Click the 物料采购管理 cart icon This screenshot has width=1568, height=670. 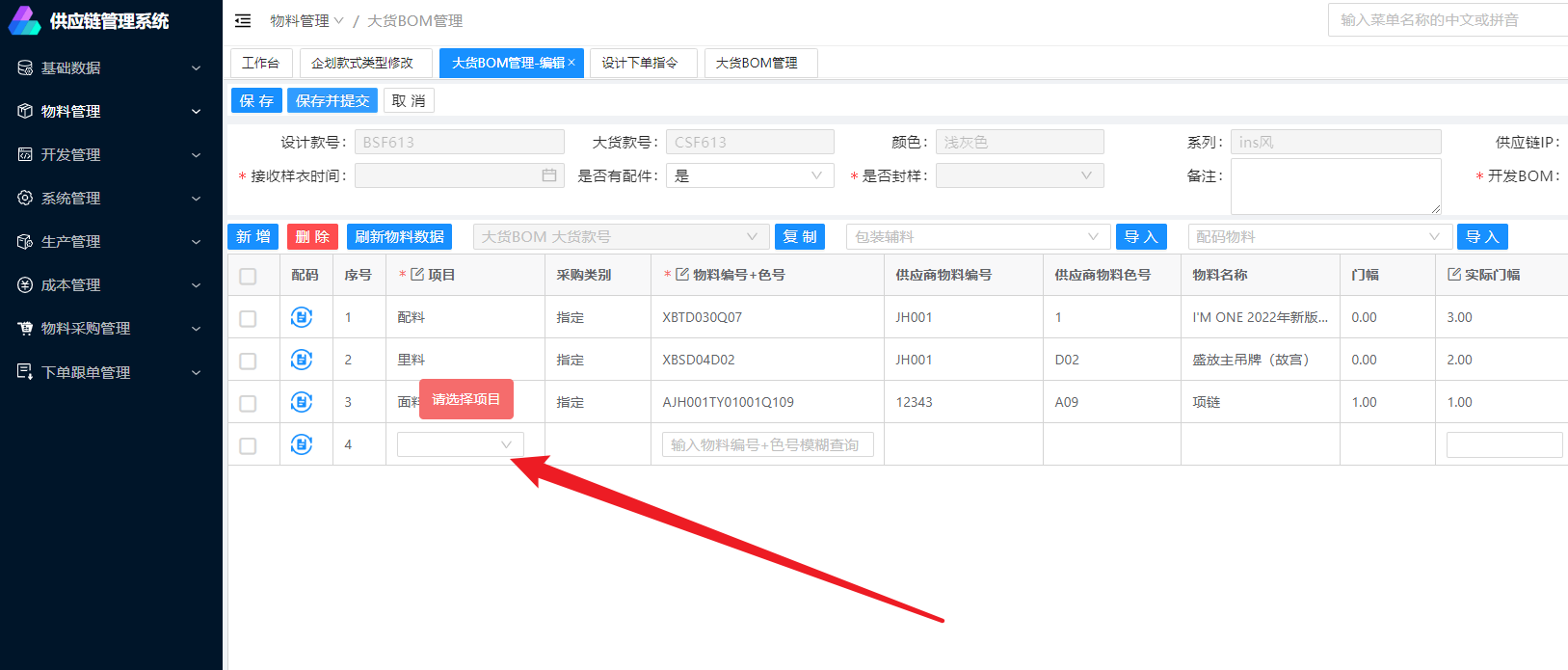click(x=25, y=329)
